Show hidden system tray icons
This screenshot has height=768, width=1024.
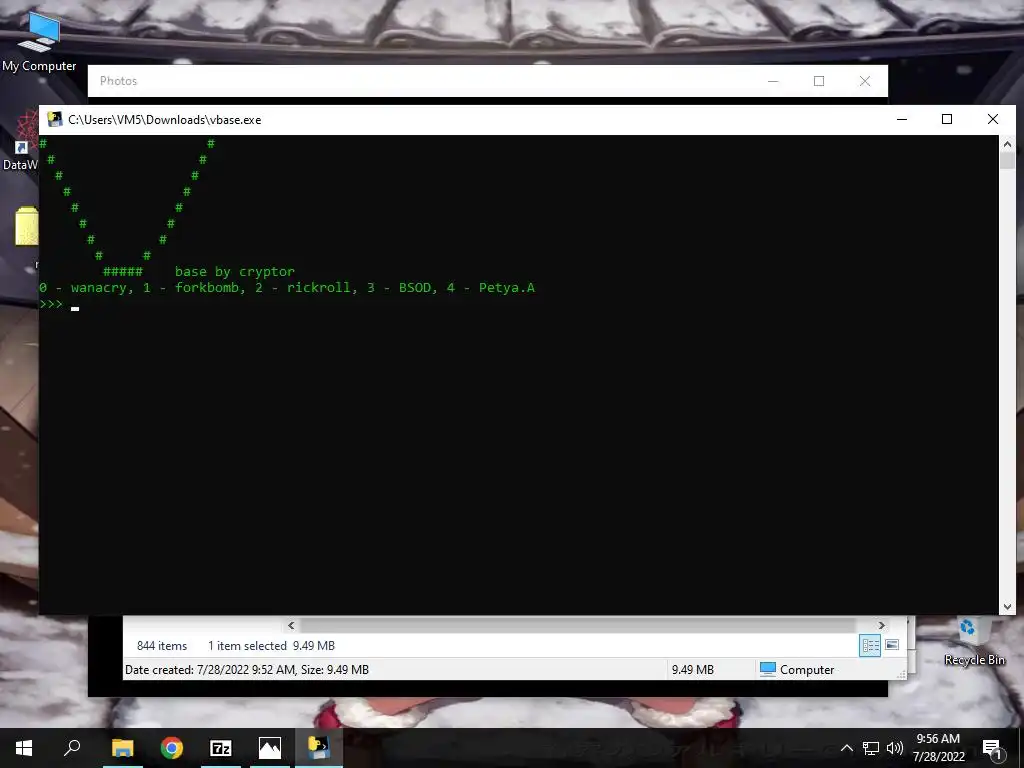(846, 748)
